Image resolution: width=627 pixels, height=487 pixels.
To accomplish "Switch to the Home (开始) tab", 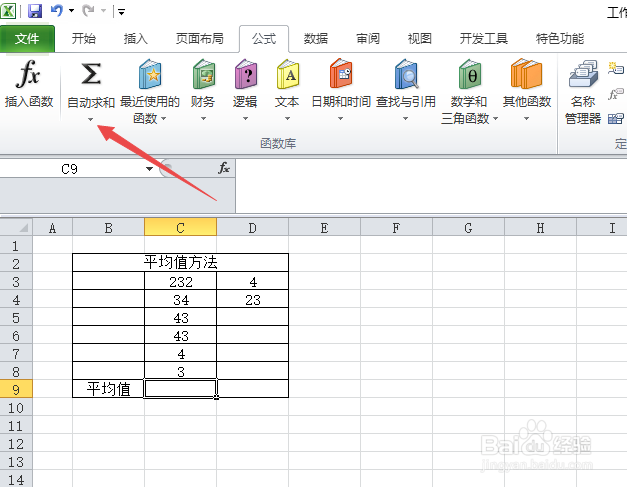I will [84, 39].
